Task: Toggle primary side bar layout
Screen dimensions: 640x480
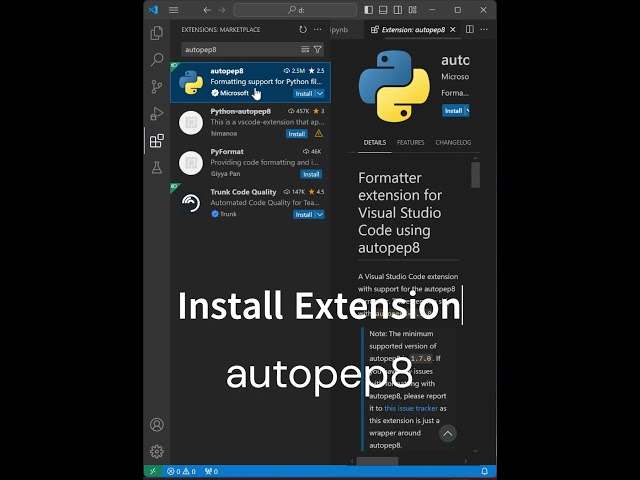Action: click(x=369, y=10)
